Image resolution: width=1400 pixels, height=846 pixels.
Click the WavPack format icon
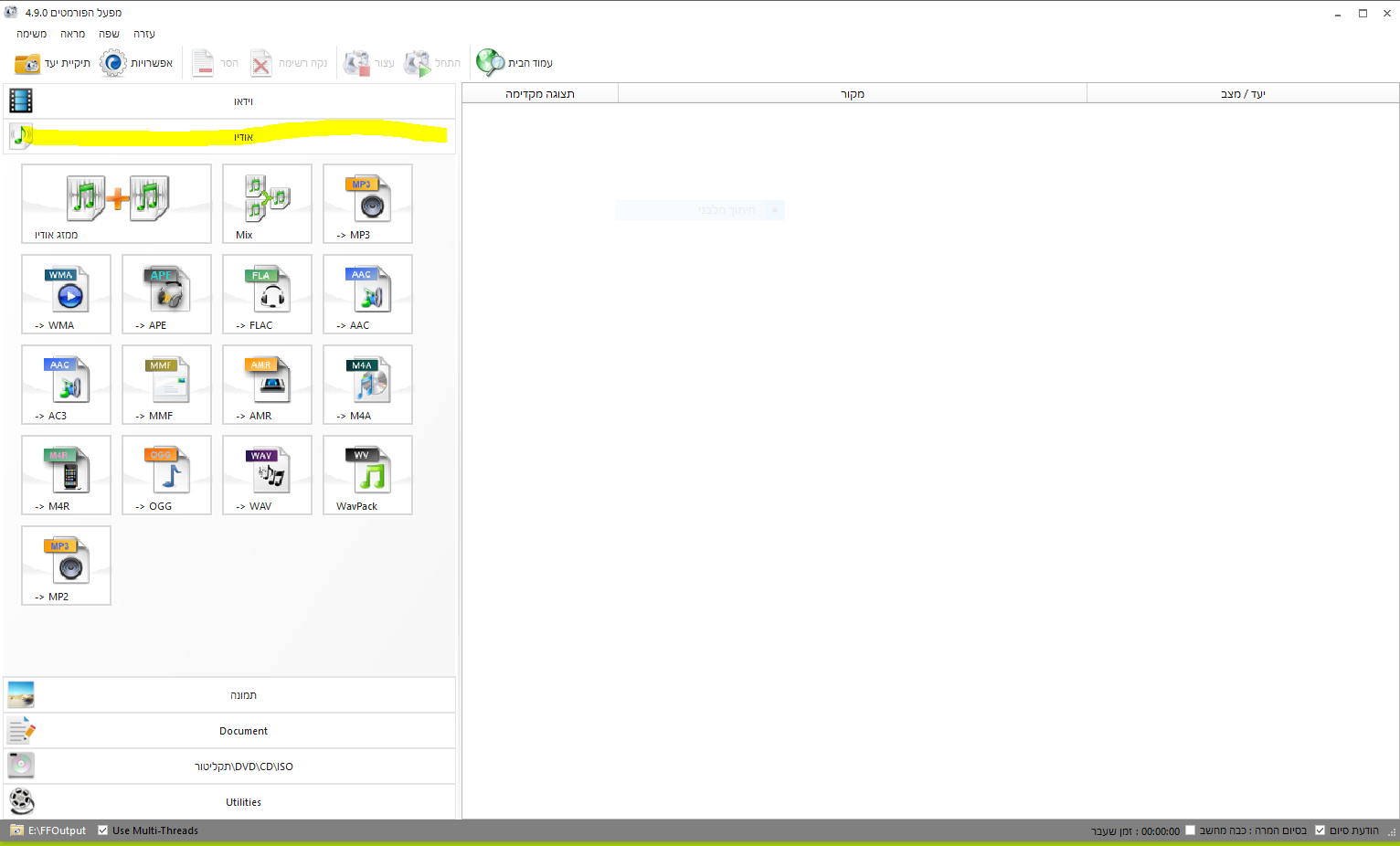coord(367,475)
